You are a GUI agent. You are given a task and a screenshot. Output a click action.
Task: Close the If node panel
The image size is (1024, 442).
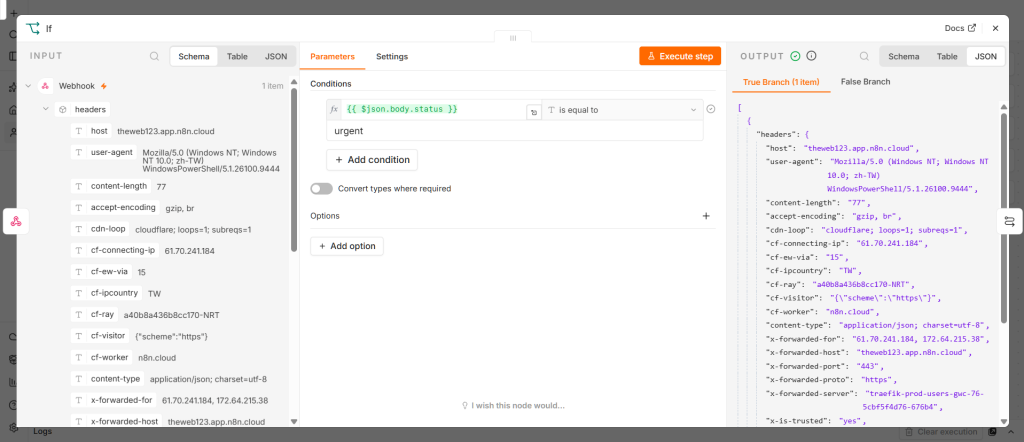(x=995, y=28)
